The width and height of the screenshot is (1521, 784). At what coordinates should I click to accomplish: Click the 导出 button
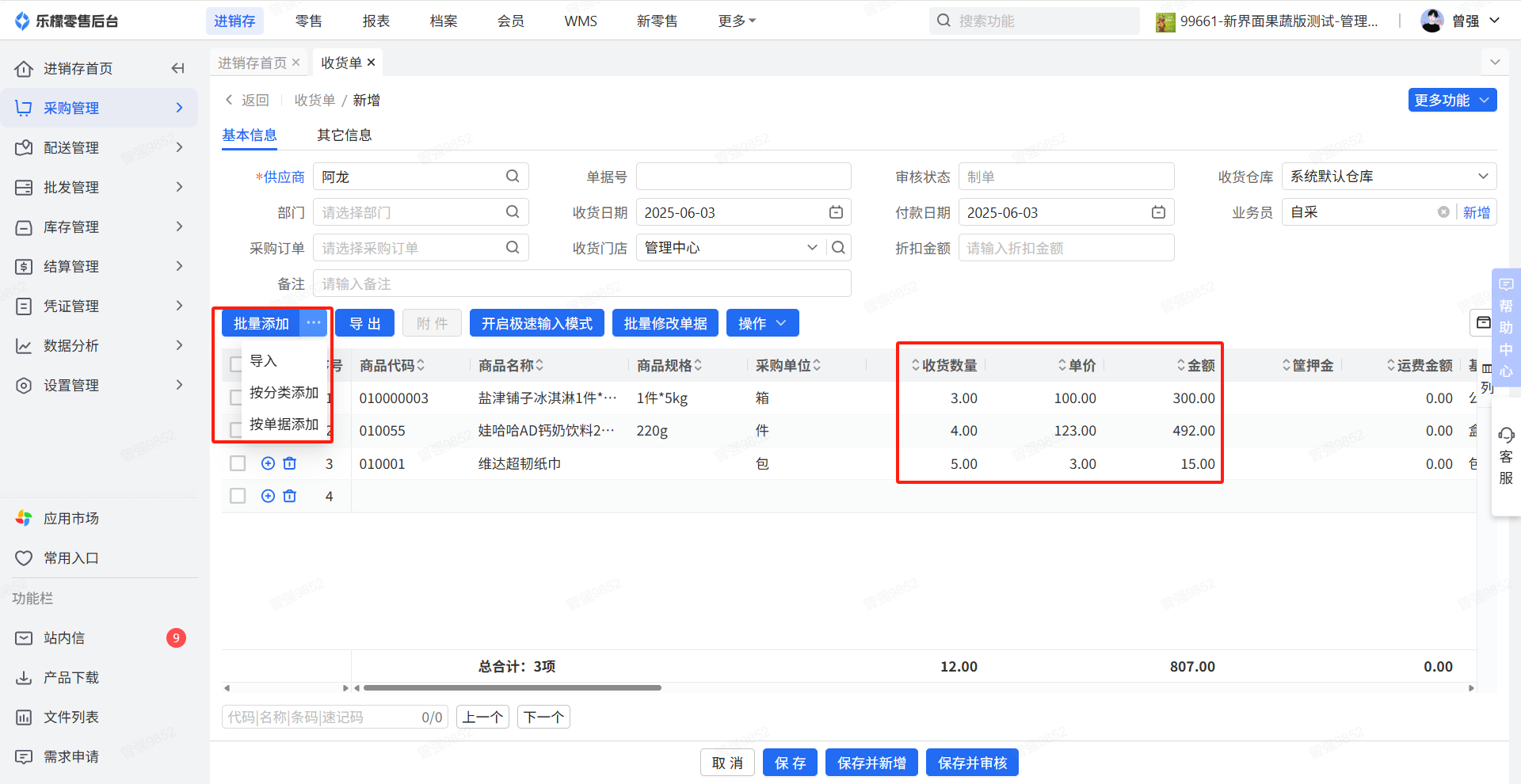click(x=365, y=323)
